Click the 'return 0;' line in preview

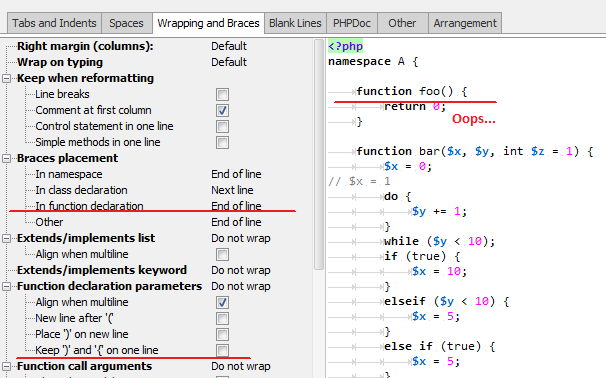[x=415, y=106]
